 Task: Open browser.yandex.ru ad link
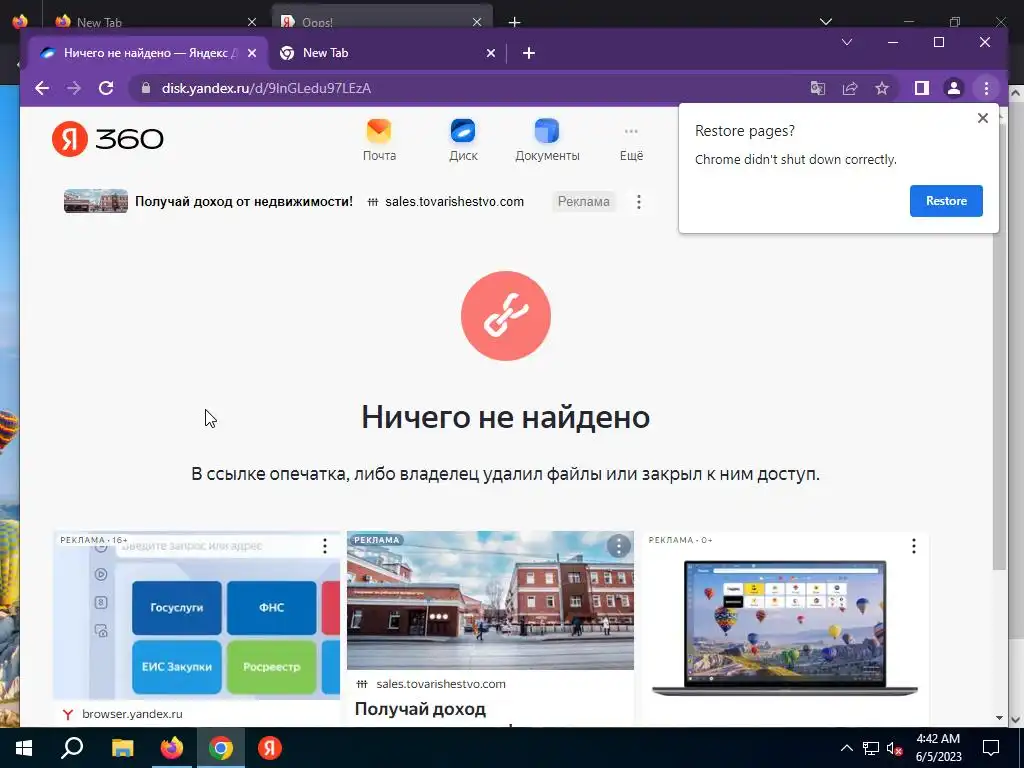point(132,714)
